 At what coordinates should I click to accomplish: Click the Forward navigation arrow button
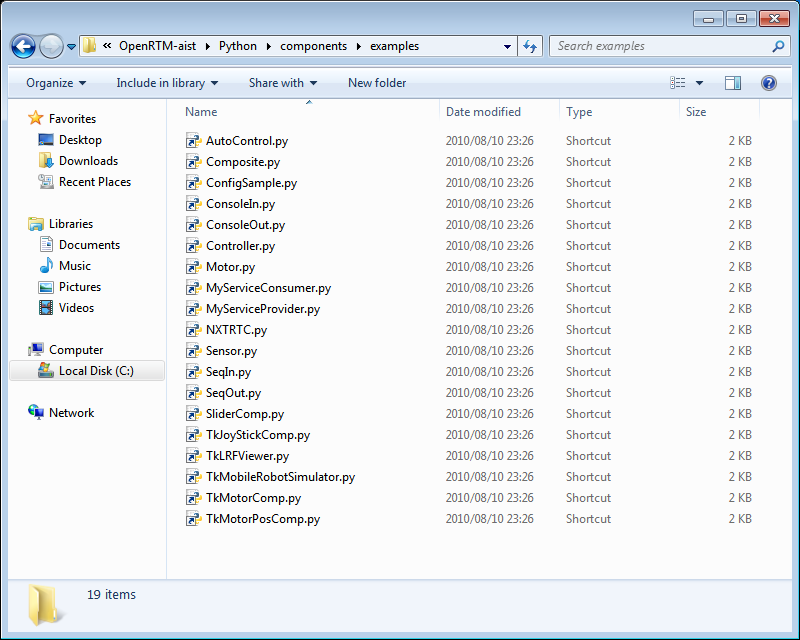51,47
